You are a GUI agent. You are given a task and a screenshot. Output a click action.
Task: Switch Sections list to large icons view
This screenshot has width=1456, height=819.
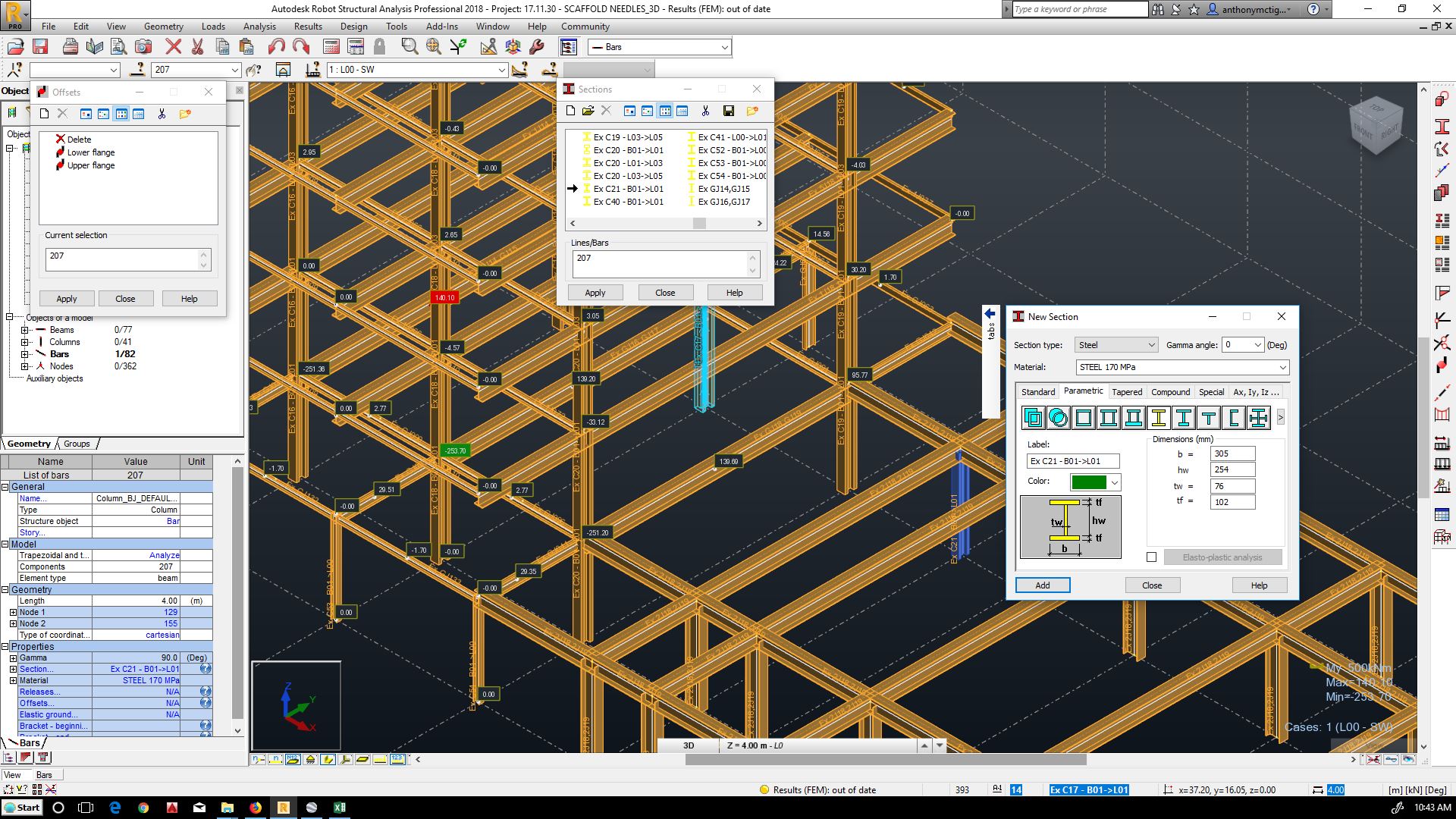pos(629,111)
